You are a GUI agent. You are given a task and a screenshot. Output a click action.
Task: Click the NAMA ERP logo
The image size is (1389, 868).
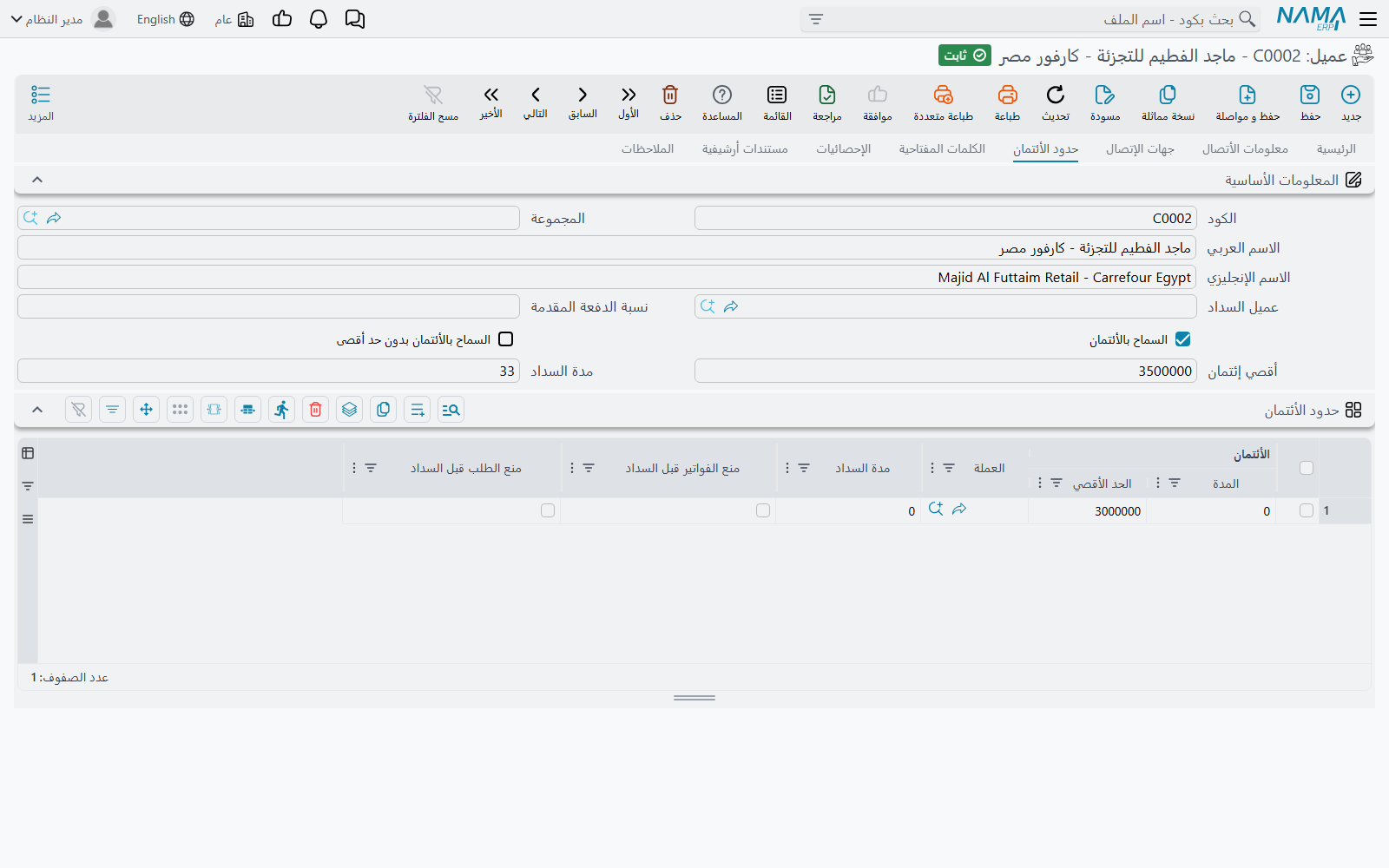click(1311, 19)
